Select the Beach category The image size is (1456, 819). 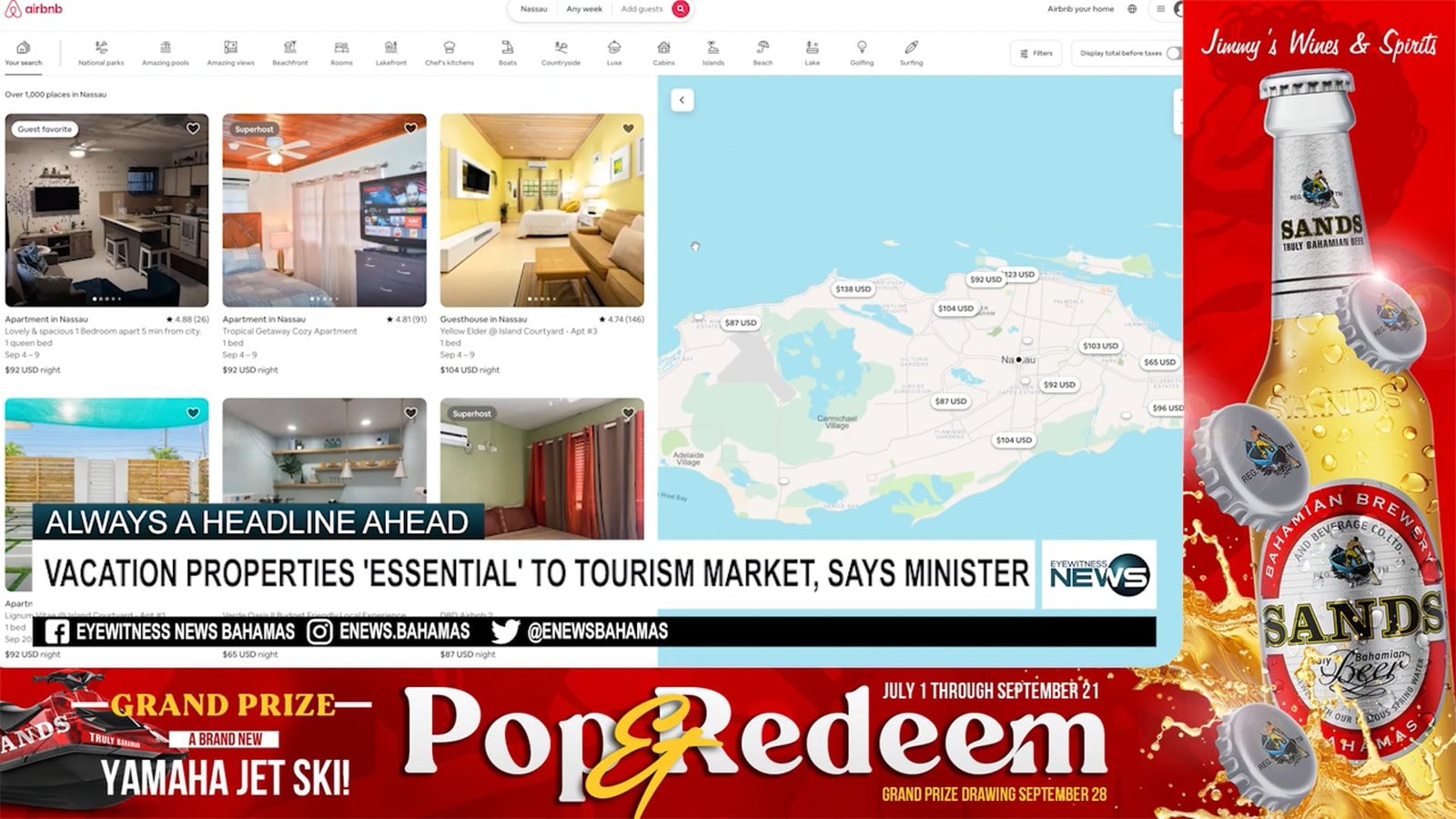pyautogui.click(x=763, y=54)
